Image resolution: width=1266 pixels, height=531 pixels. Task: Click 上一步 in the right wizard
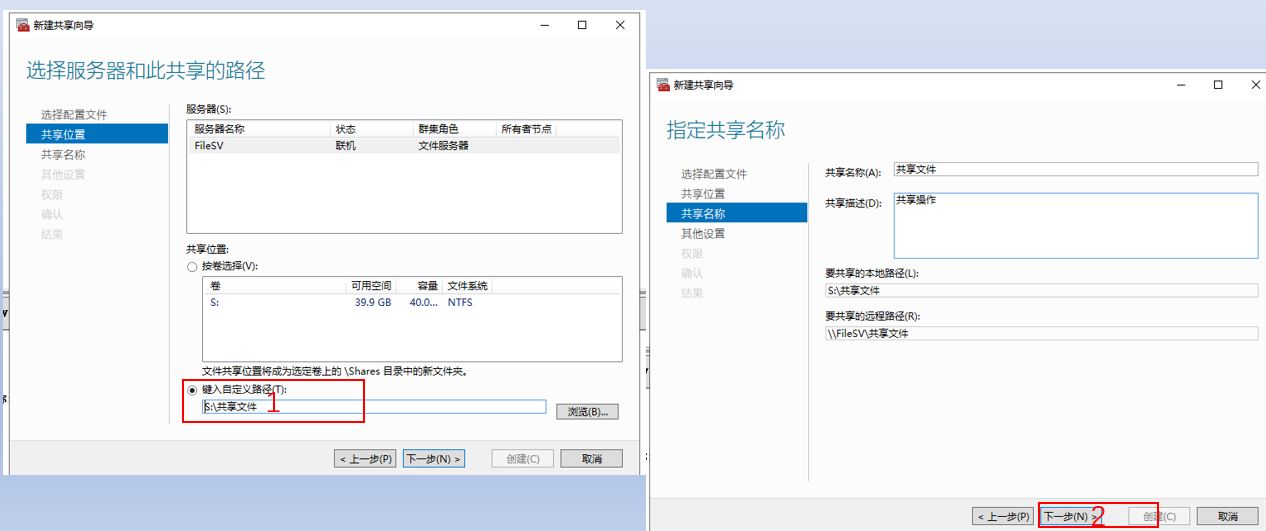[1004, 516]
